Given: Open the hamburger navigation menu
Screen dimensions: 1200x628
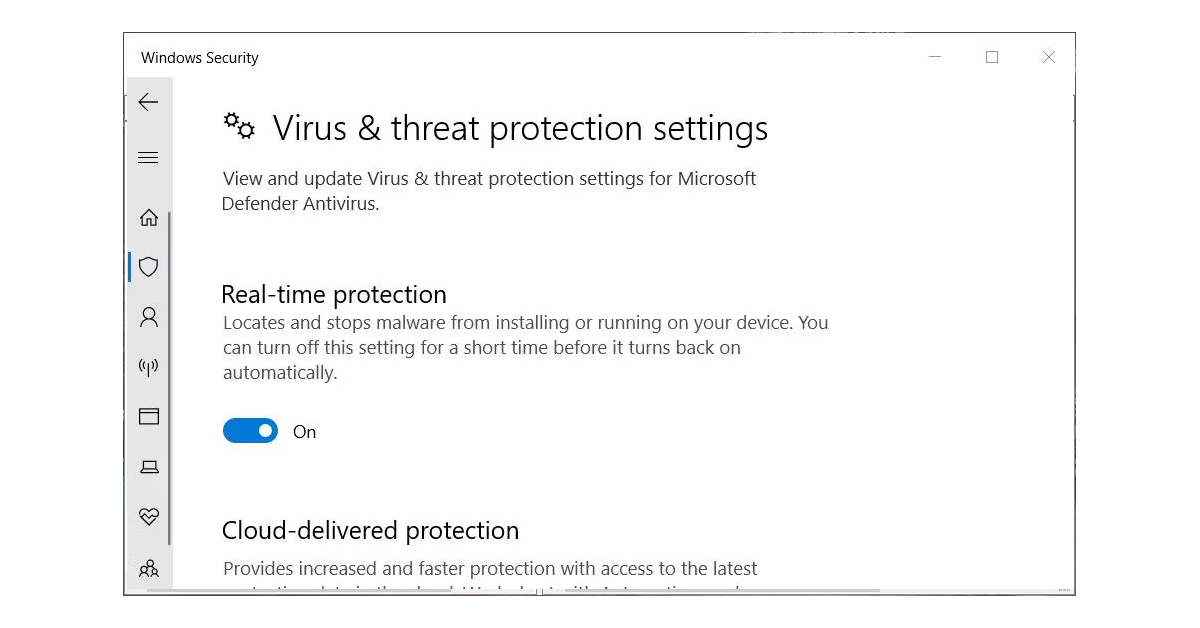Looking at the screenshot, I should point(148,157).
